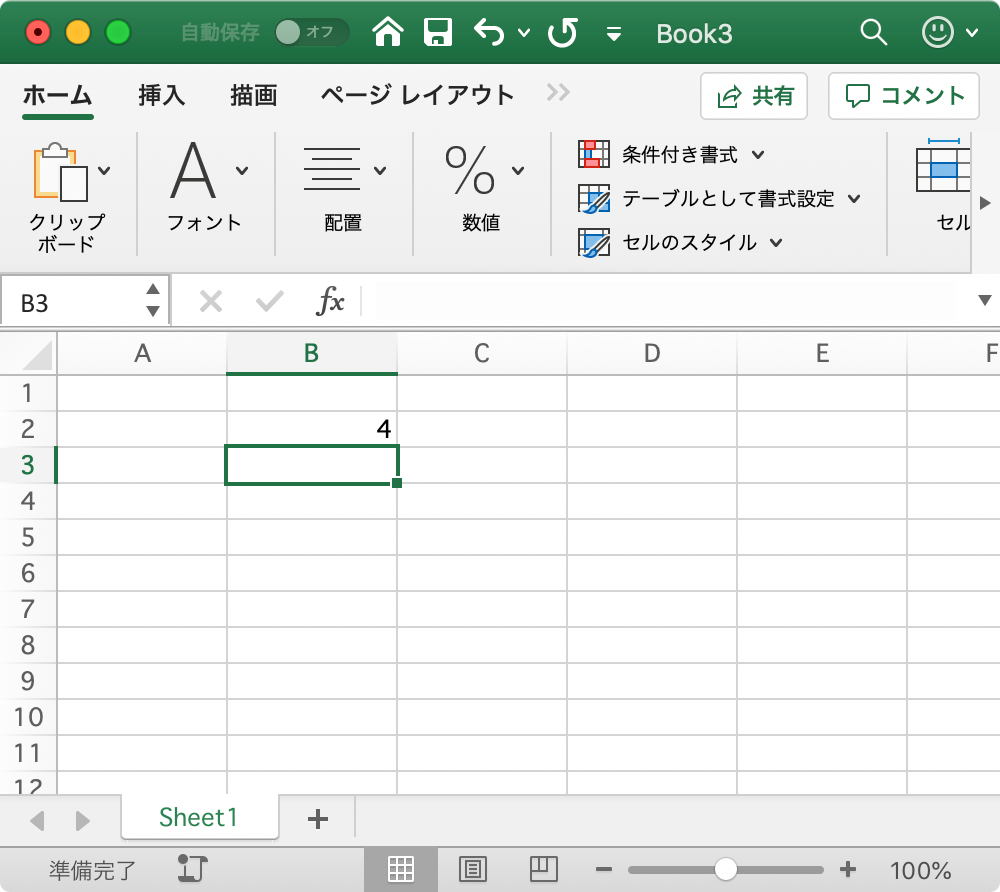Toggle 自動保存 (AutoSave) switch on

click(312, 32)
